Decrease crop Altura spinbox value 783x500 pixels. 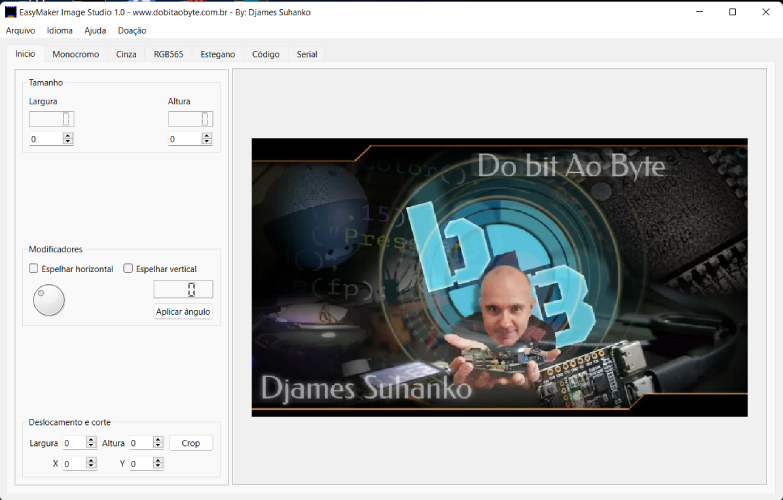tap(158, 446)
